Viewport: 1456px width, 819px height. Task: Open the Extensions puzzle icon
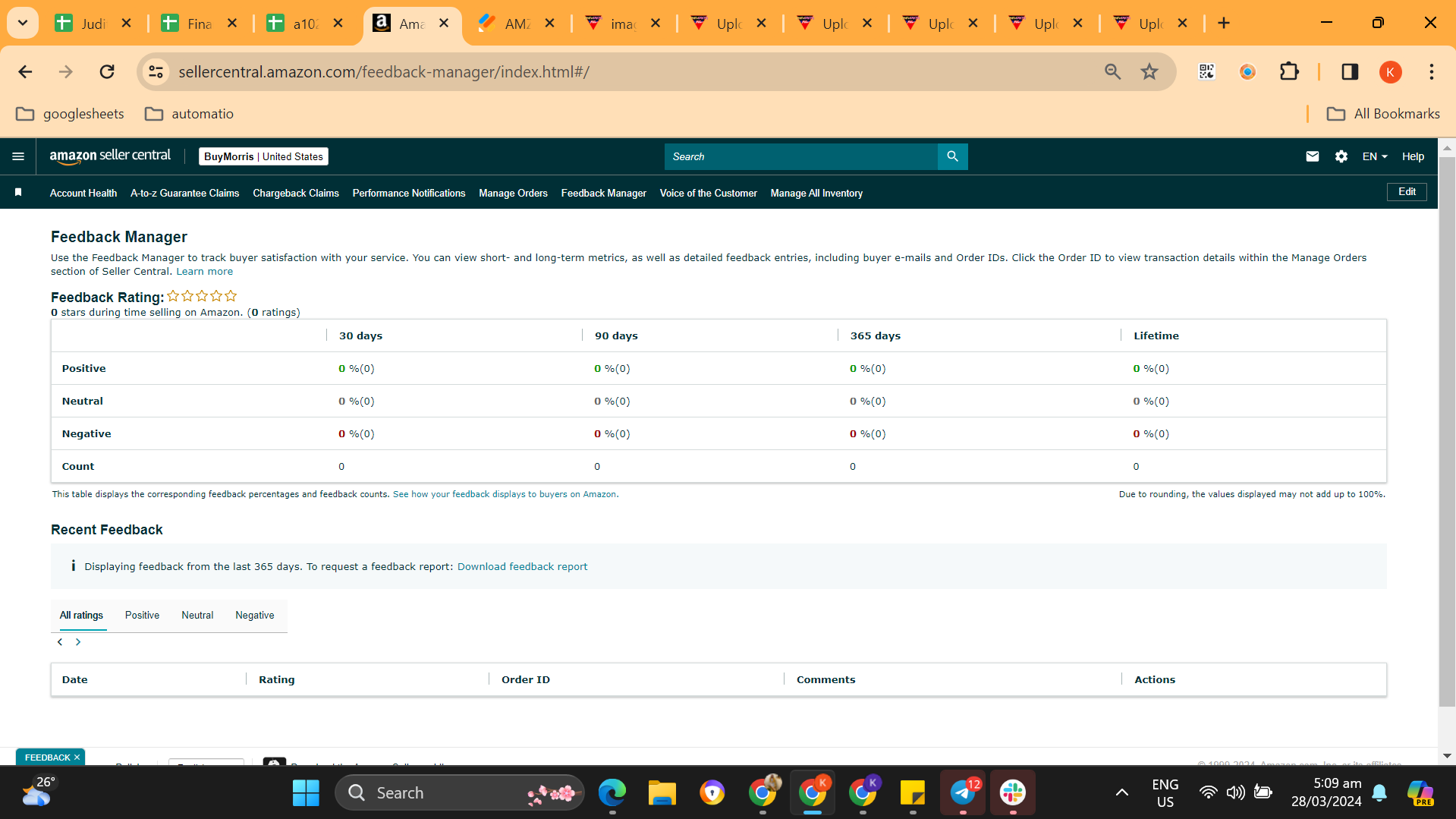coord(1289,71)
